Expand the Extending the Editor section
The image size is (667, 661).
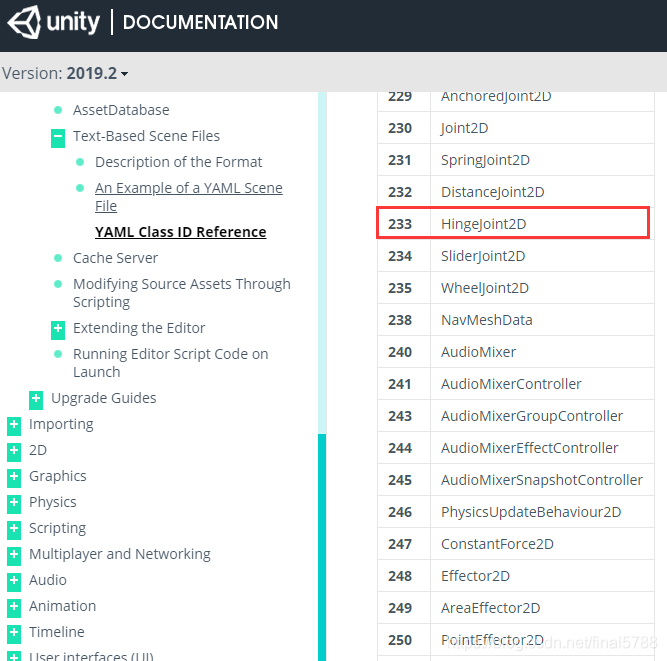pos(58,330)
